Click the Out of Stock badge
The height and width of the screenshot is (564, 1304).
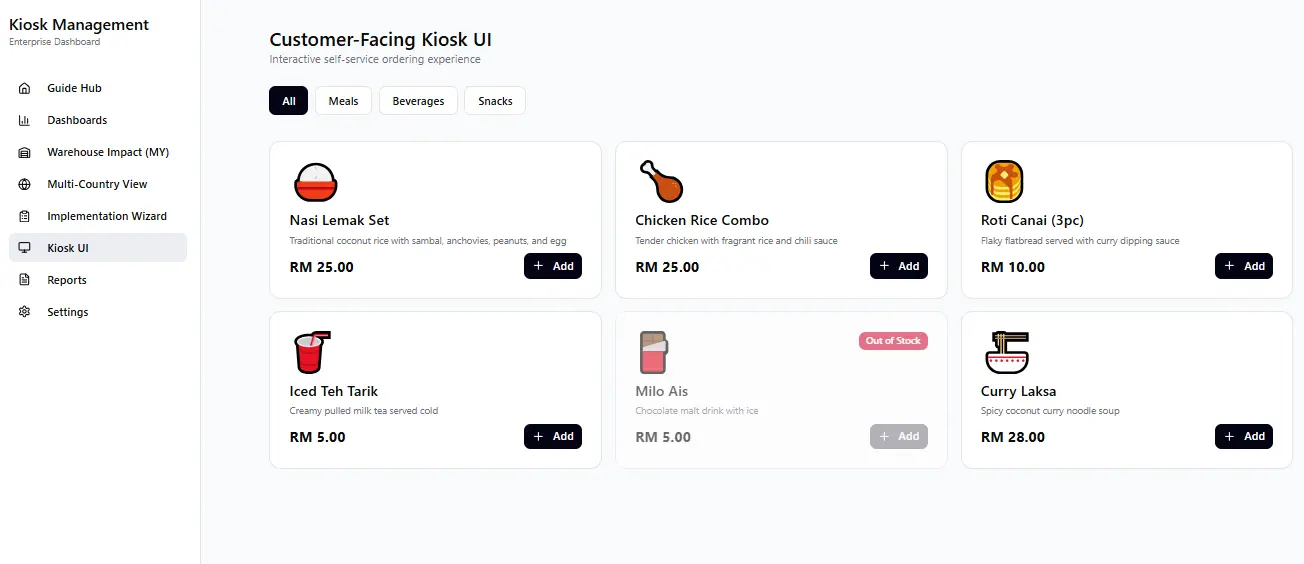893,341
